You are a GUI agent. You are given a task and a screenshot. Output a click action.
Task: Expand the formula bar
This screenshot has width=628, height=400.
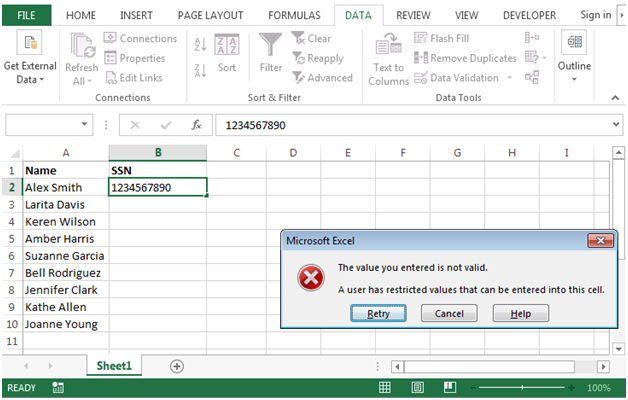616,125
